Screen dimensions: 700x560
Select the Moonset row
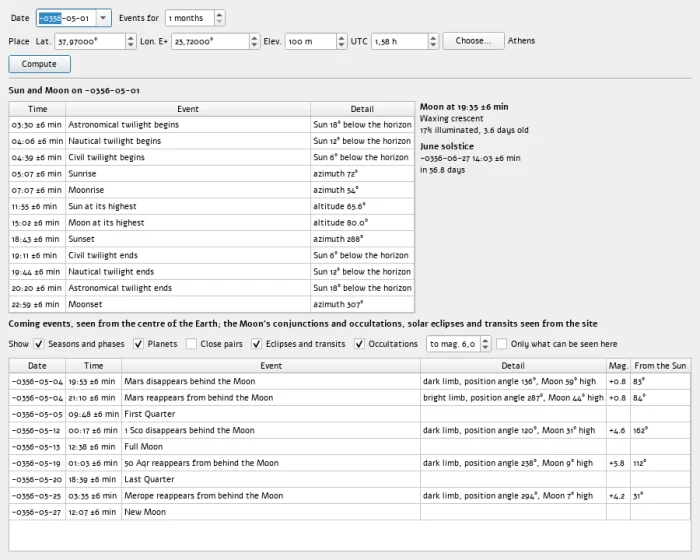click(x=212, y=304)
